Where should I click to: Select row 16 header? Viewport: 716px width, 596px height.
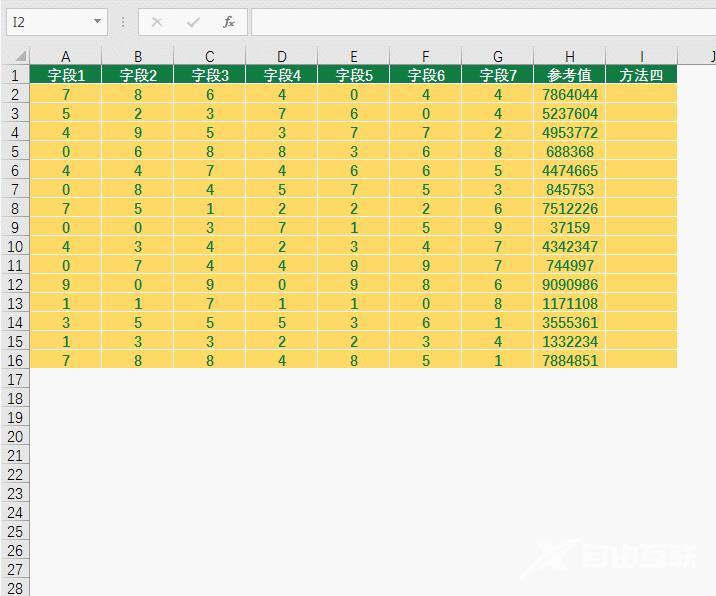coord(15,360)
